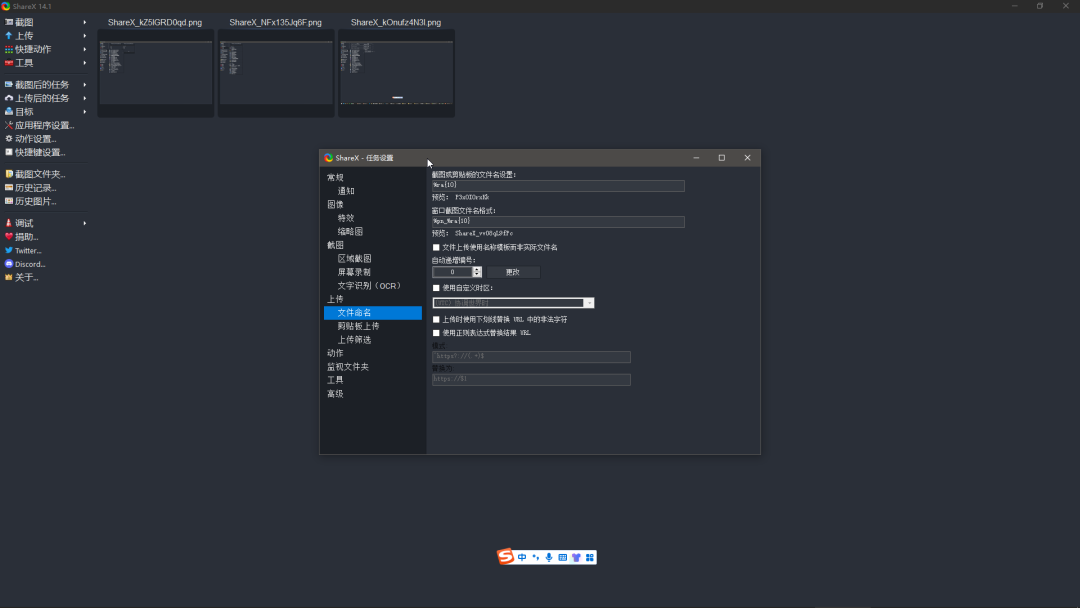Click the microphone voice input icon
The height and width of the screenshot is (608, 1080).
(x=549, y=557)
